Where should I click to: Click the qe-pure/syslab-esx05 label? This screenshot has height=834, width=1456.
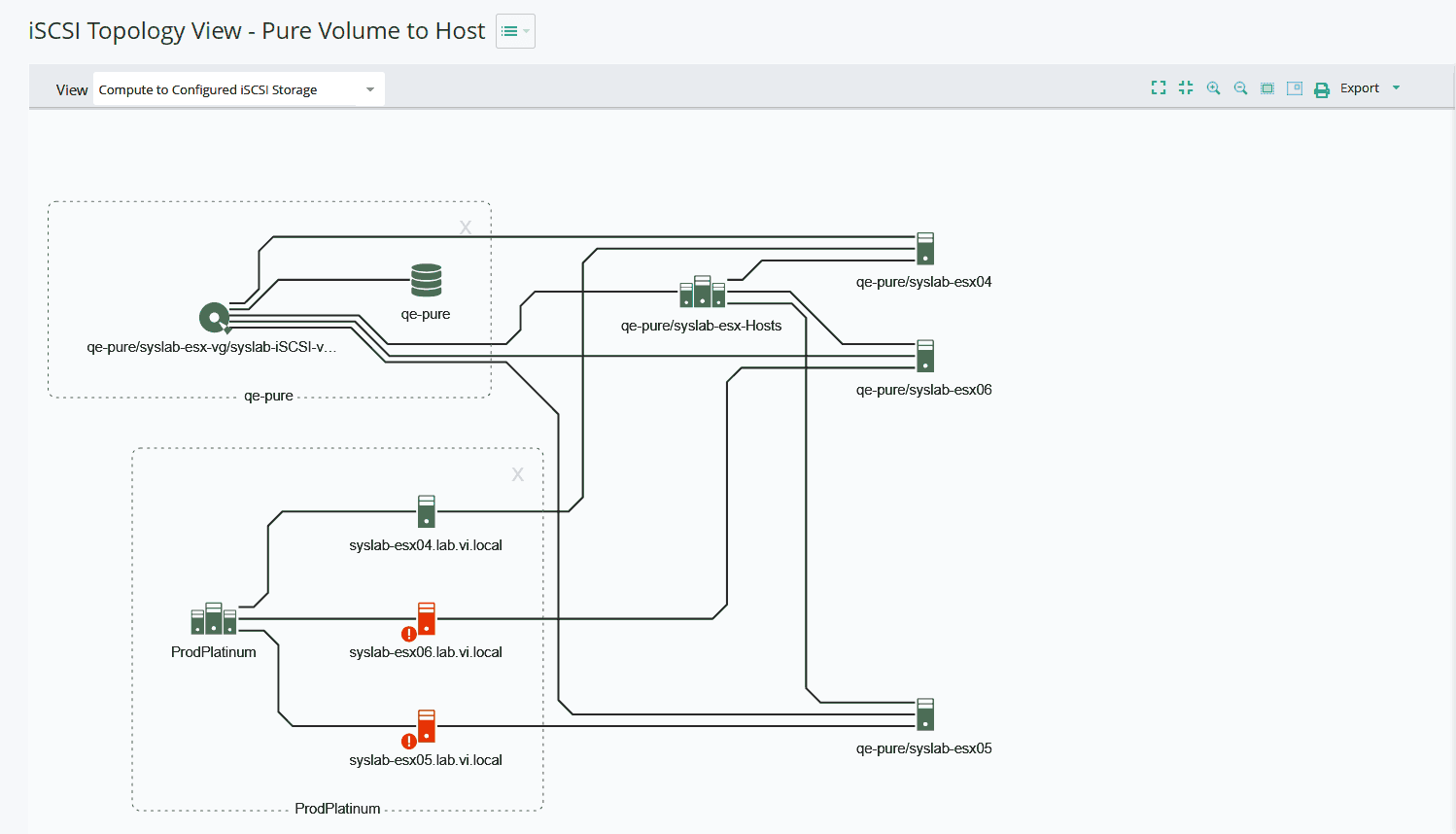[924, 748]
